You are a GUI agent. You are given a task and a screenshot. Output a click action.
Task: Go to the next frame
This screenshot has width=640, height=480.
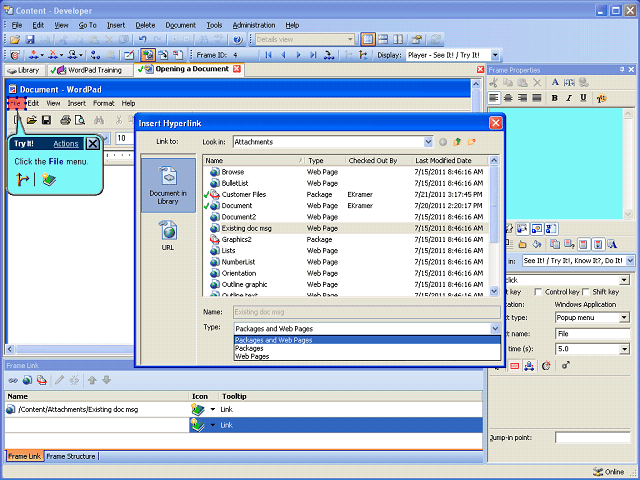point(298,55)
